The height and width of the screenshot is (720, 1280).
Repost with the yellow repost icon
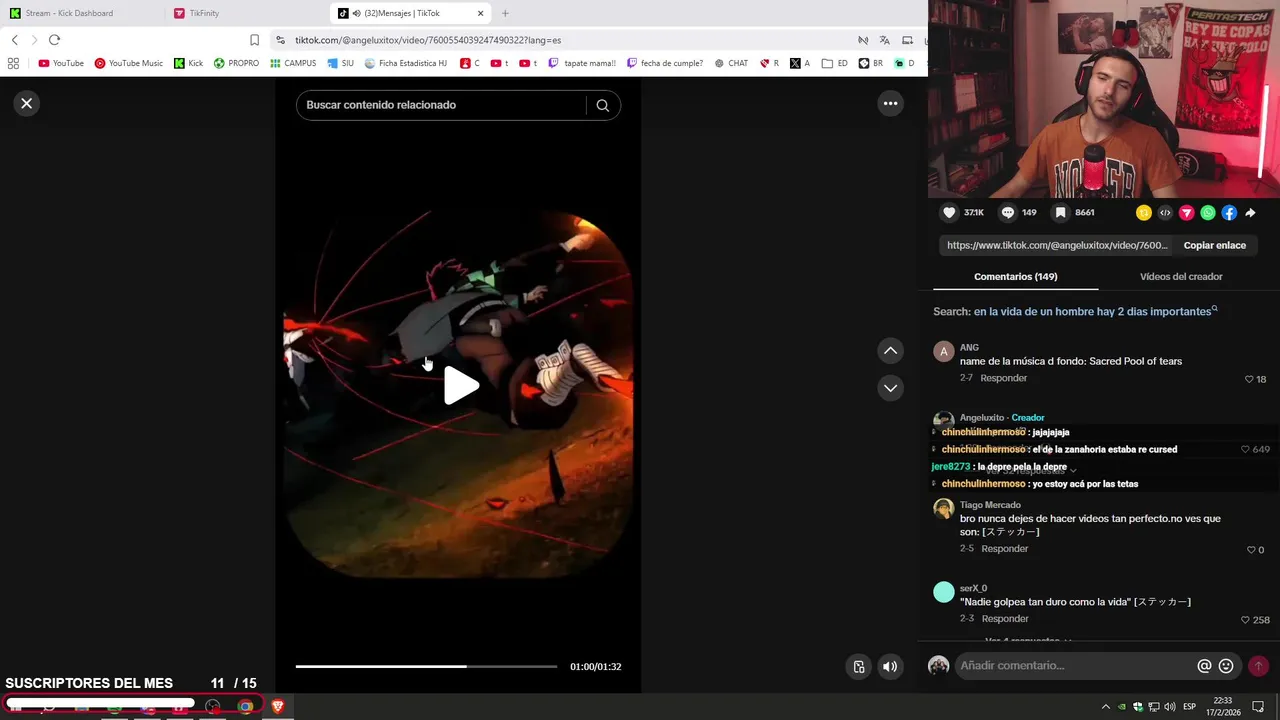click(1144, 213)
